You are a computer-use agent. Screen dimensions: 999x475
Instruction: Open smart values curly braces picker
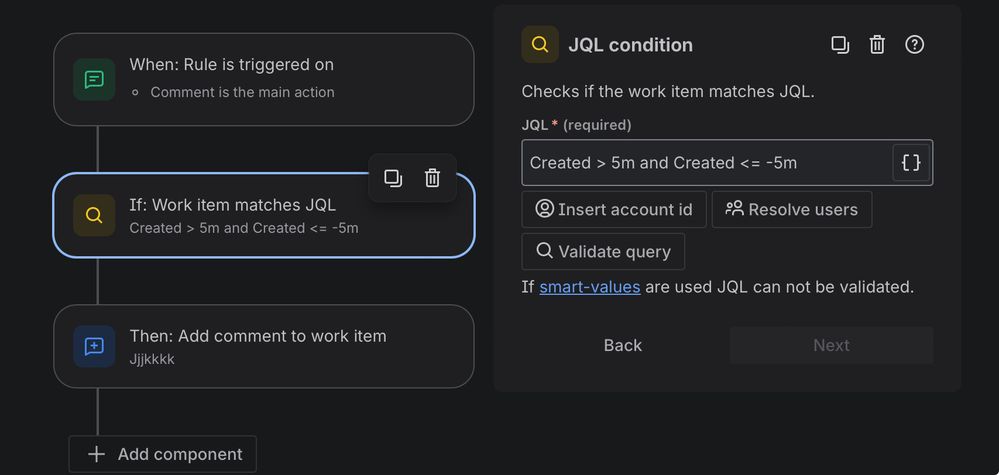pos(911,163)
